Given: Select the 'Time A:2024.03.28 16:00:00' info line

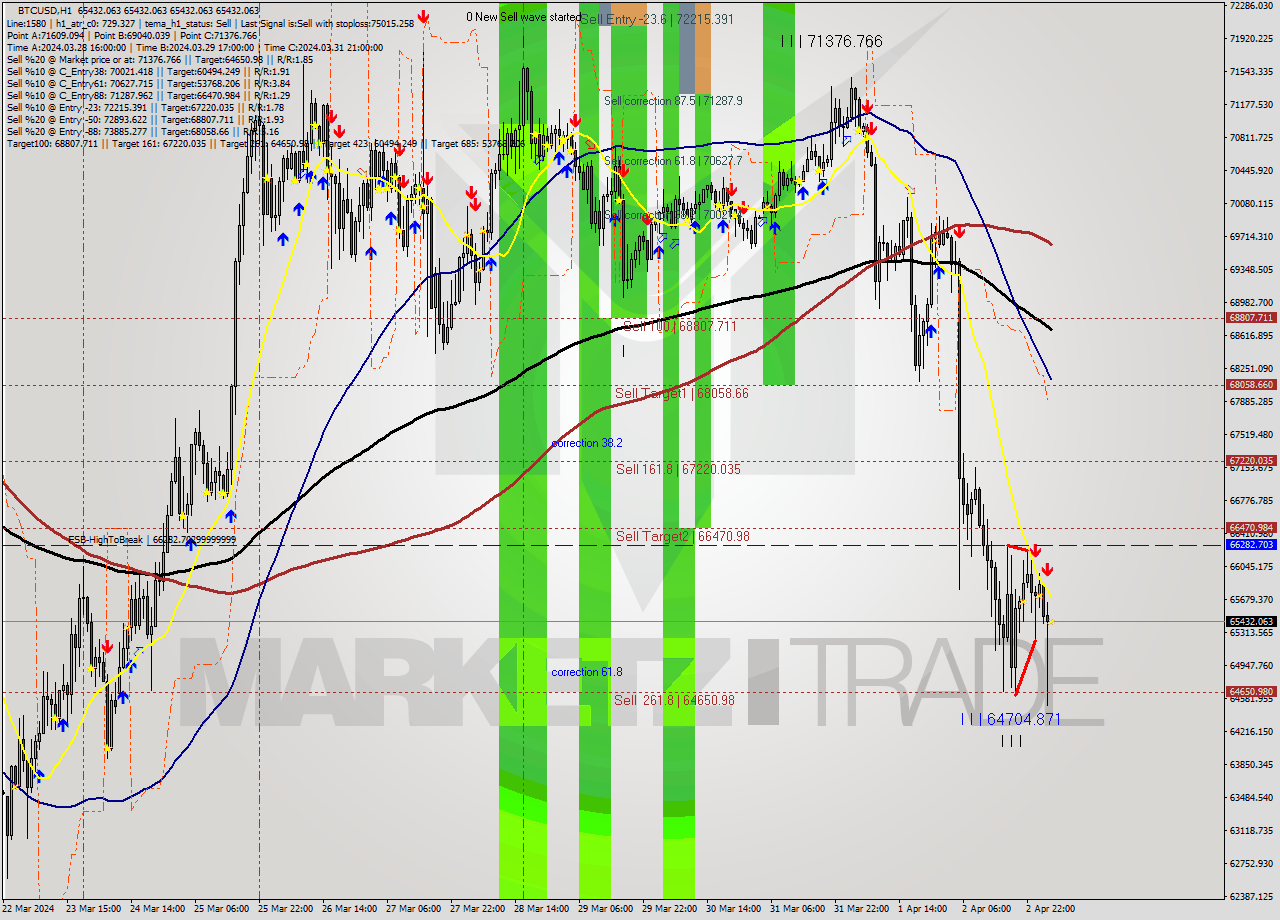Looking at the screenshot, I should click(195, 47).
